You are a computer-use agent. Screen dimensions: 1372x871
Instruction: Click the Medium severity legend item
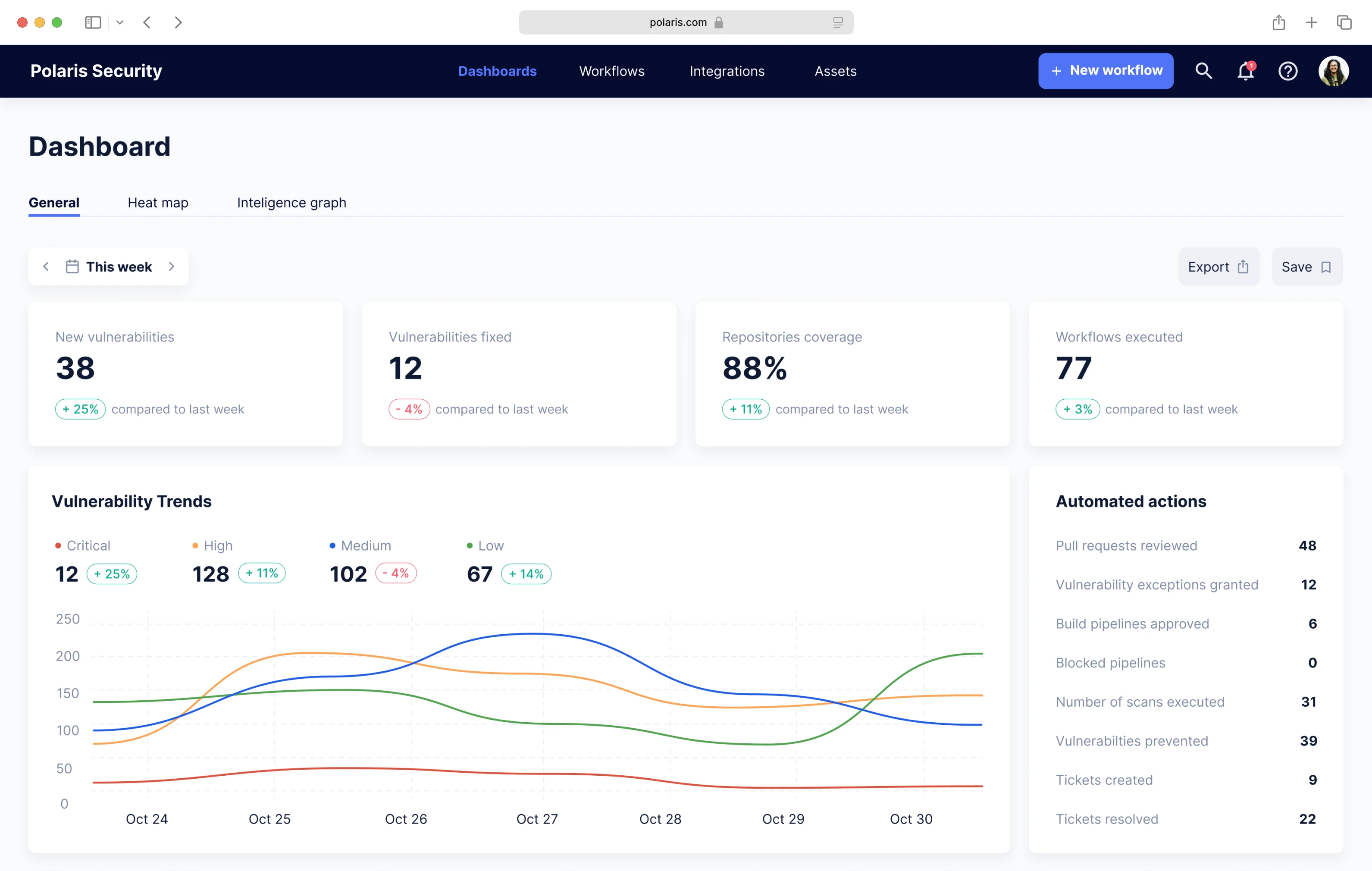click(x=365, y=545)
